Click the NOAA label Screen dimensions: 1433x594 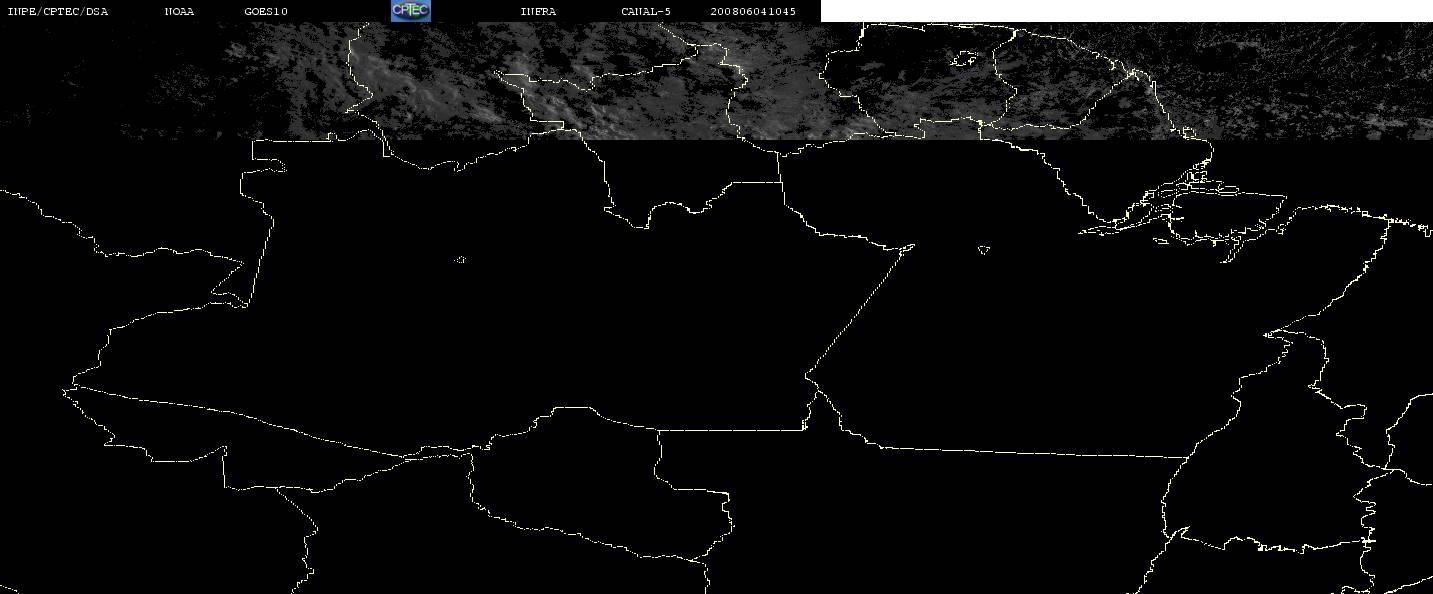pos(179,12)
